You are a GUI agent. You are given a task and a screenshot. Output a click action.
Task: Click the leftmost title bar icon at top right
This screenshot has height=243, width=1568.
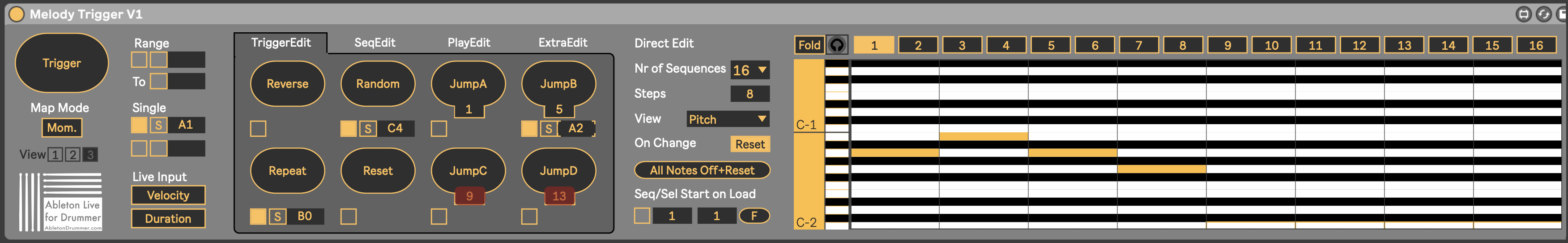point(1524,14)
